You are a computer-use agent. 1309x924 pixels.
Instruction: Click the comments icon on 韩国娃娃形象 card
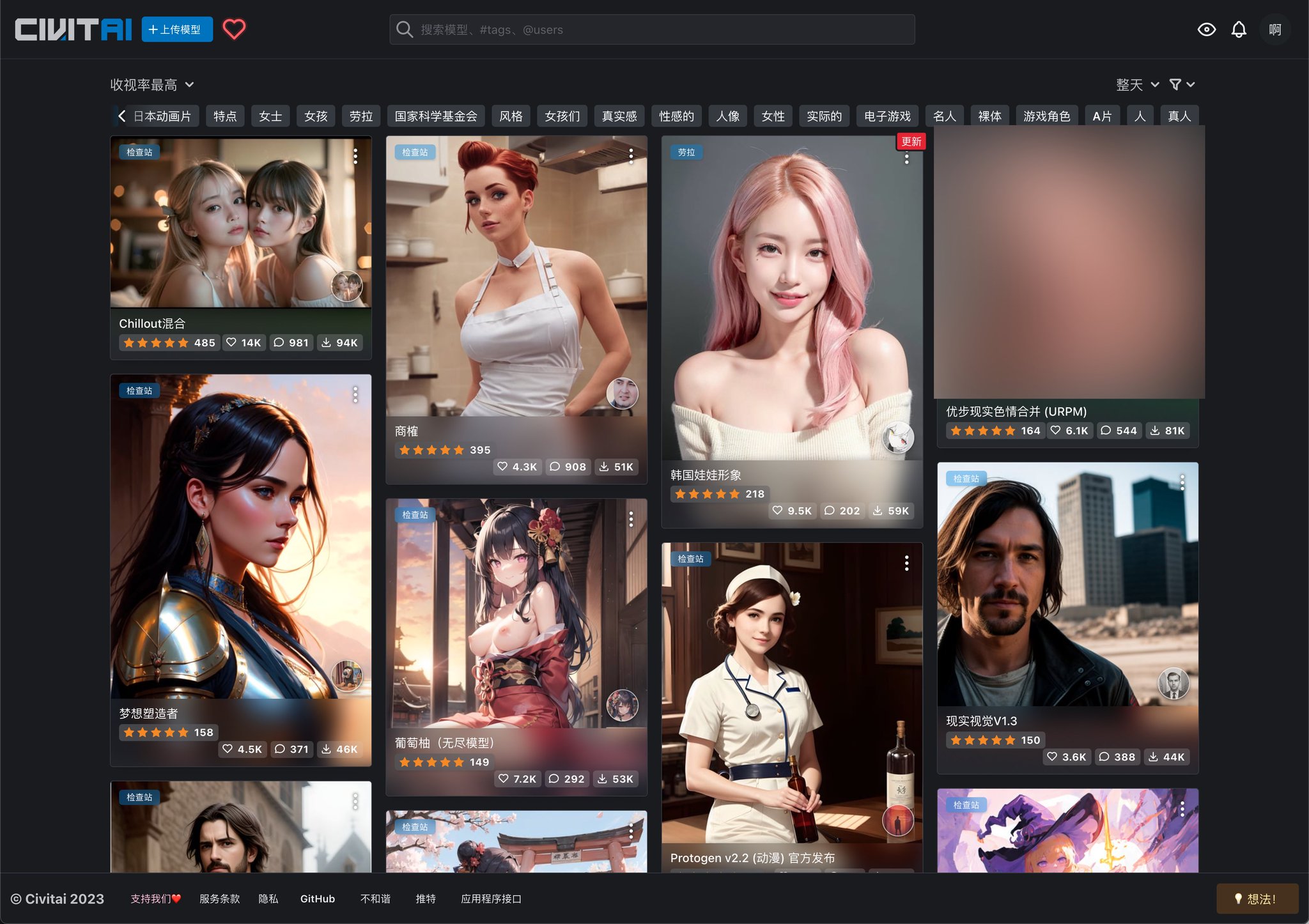[842, 511]
